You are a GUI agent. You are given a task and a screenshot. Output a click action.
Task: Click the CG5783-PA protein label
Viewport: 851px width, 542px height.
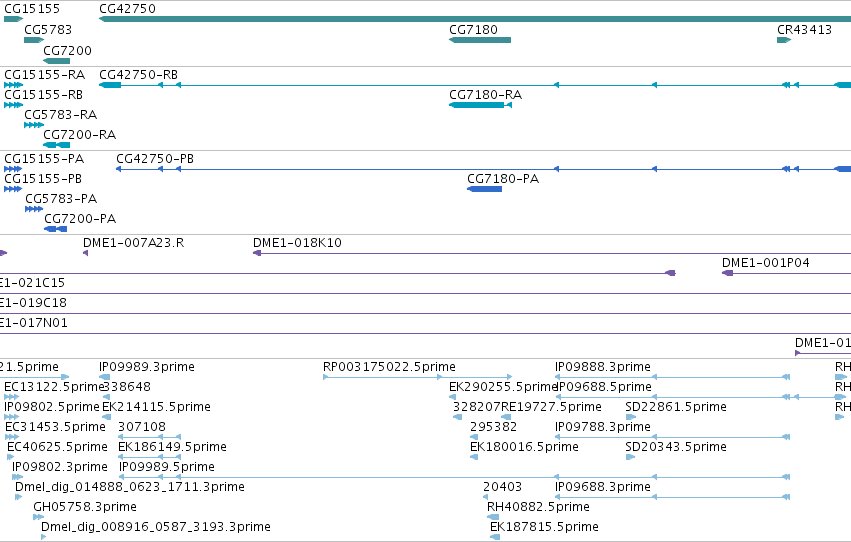(x=61, y=199)
